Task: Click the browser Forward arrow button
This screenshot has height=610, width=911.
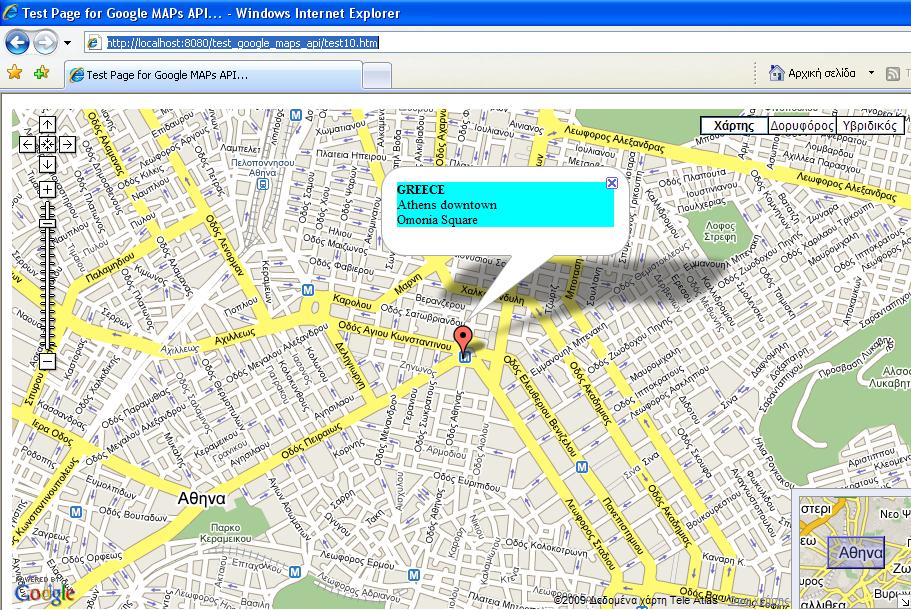Action: pyautogui.click(x=45, y=42)
